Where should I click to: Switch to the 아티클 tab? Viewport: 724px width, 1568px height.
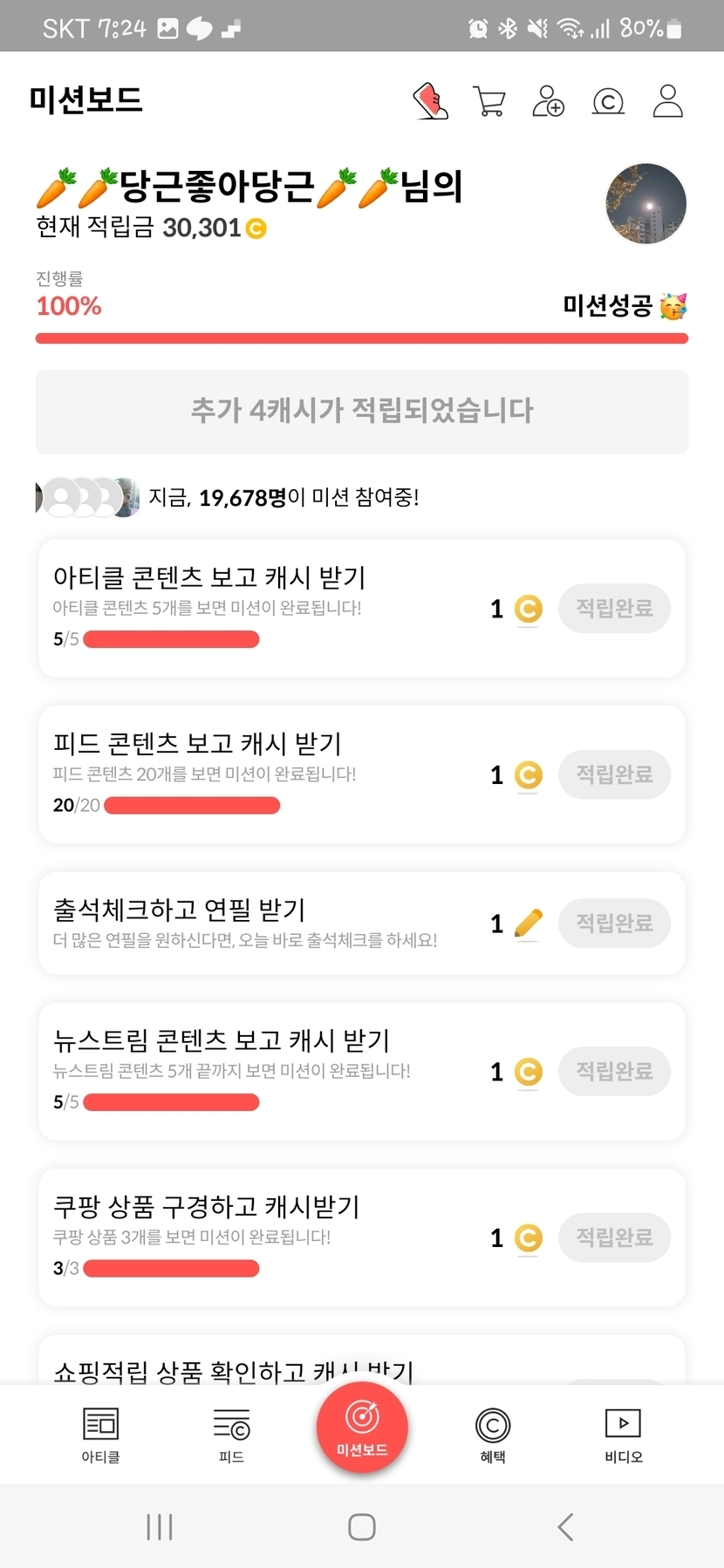coord(100,1435)
